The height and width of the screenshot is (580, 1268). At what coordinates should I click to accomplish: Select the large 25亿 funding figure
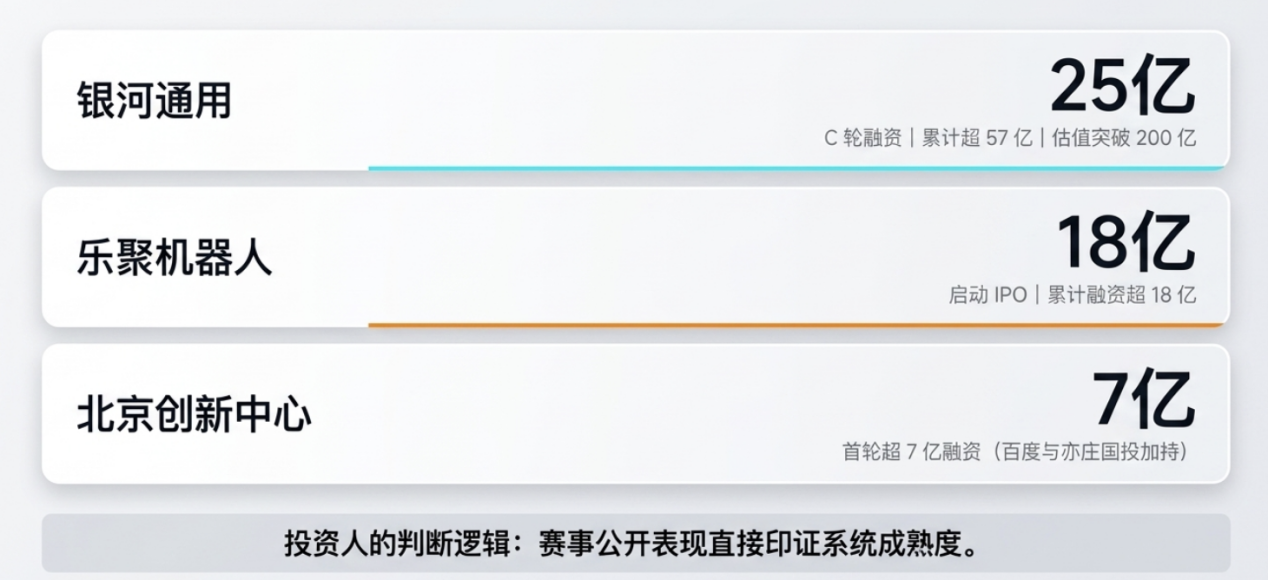pos(1121,87)
